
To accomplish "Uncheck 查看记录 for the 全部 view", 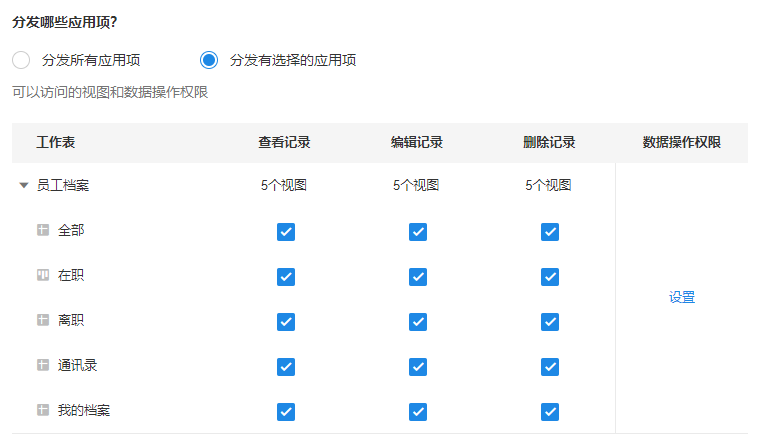I will [286, 232].
